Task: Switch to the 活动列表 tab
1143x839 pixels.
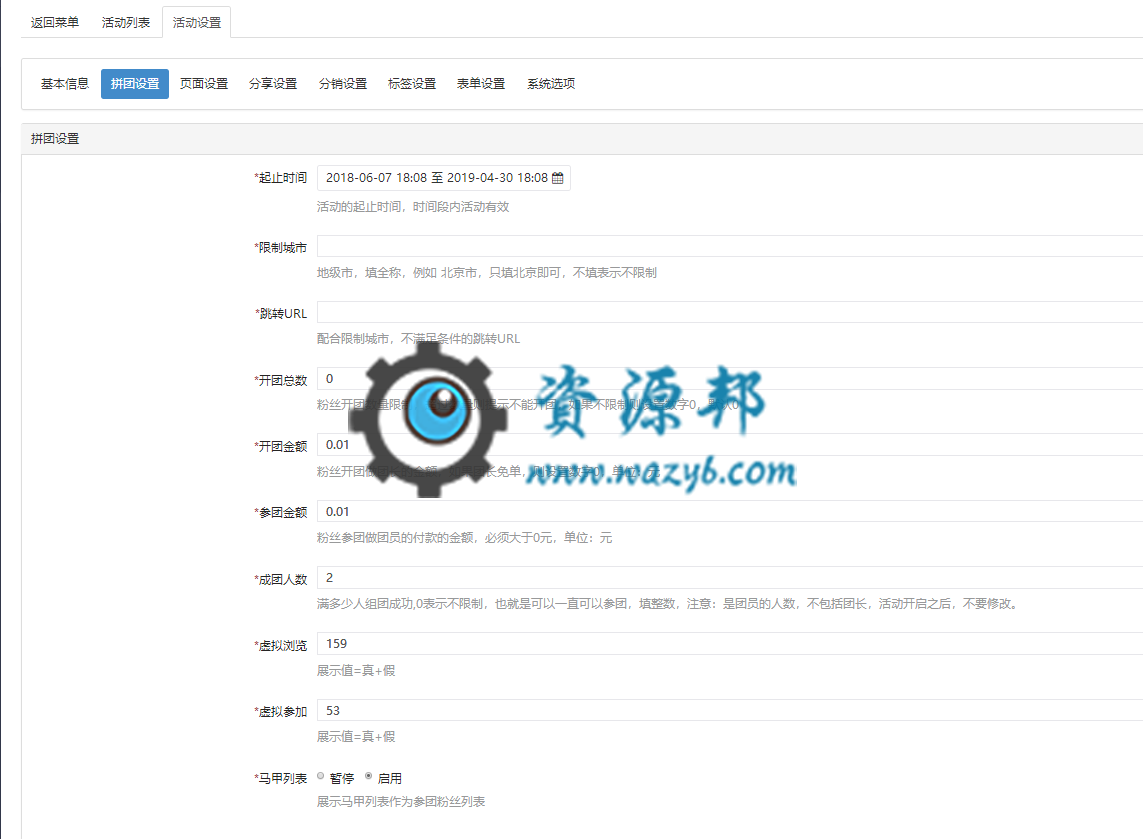Action: (x=125, y=23)
